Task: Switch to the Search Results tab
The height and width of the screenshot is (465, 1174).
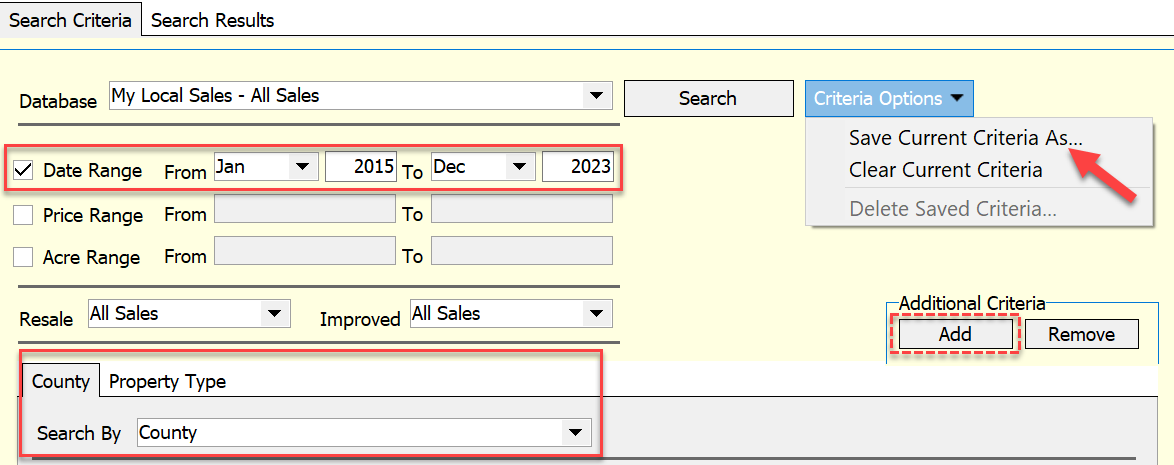Action: [x=213, y=20]
